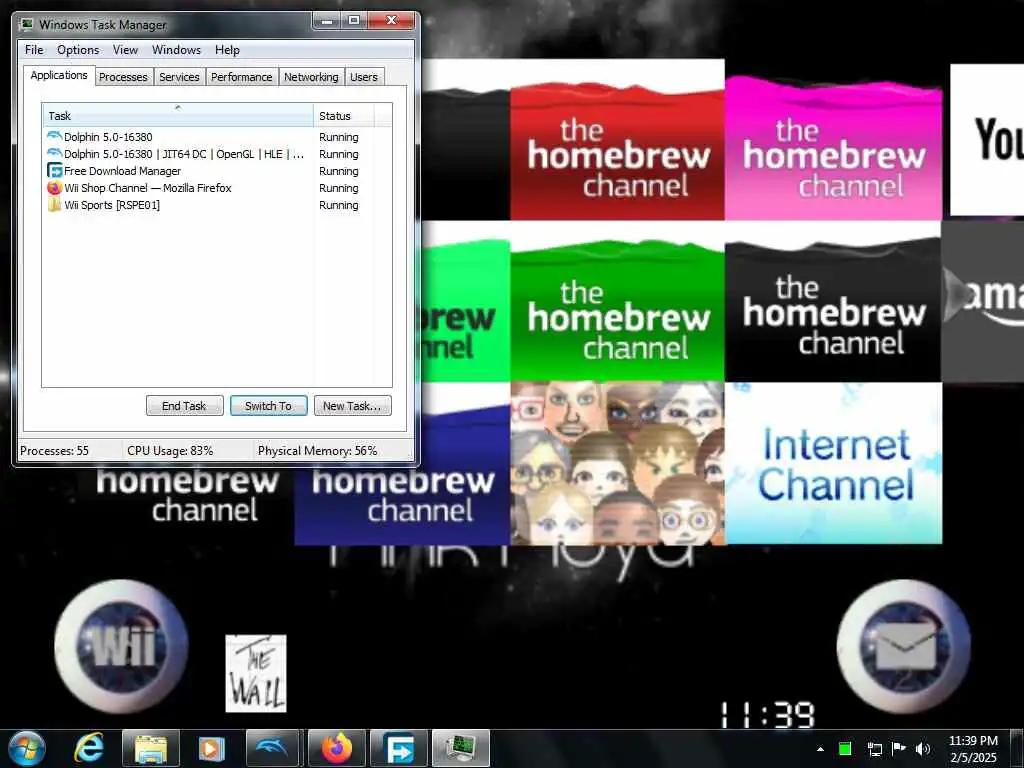Open the Wii Message Board envelope button
The height and width of the screenshot is (768, 1024).
point(904,646)
